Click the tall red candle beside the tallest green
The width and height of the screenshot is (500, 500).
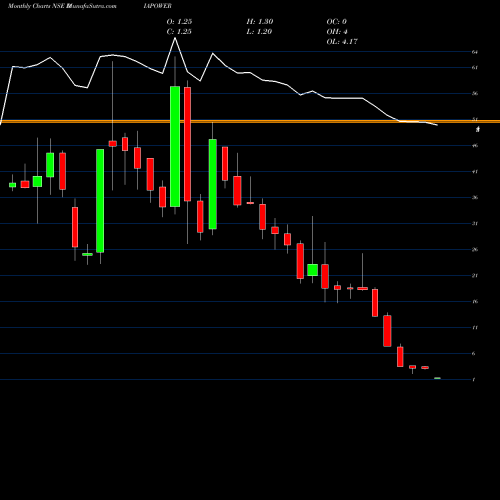coord(187,144)
